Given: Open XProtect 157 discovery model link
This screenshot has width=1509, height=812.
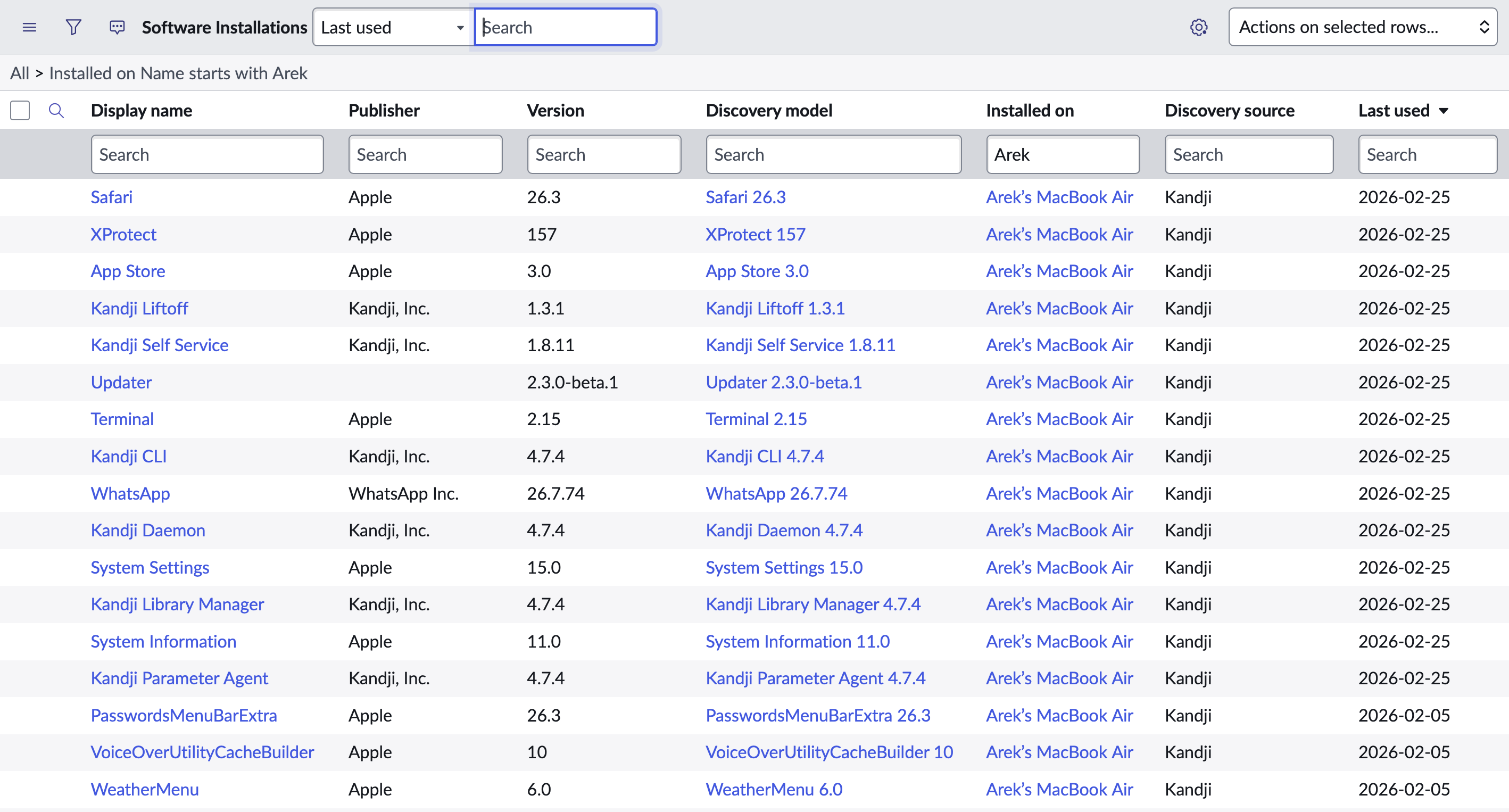Looking at the screenshot, I should [x=756, y=234].
